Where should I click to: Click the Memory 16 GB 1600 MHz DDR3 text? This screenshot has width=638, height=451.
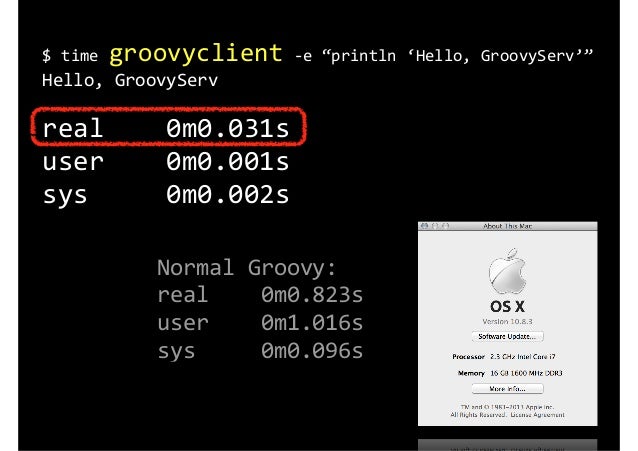coord(510,373)
